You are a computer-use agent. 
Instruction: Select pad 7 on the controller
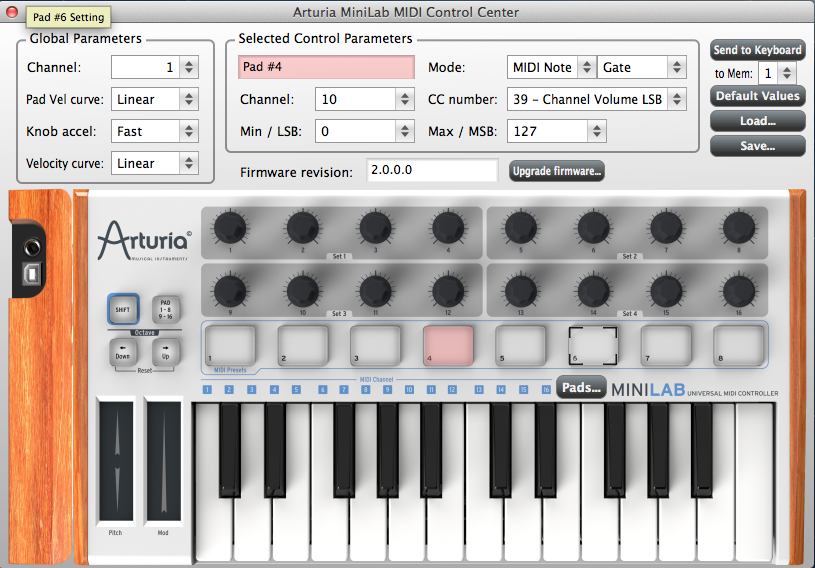tap(666, 346)
